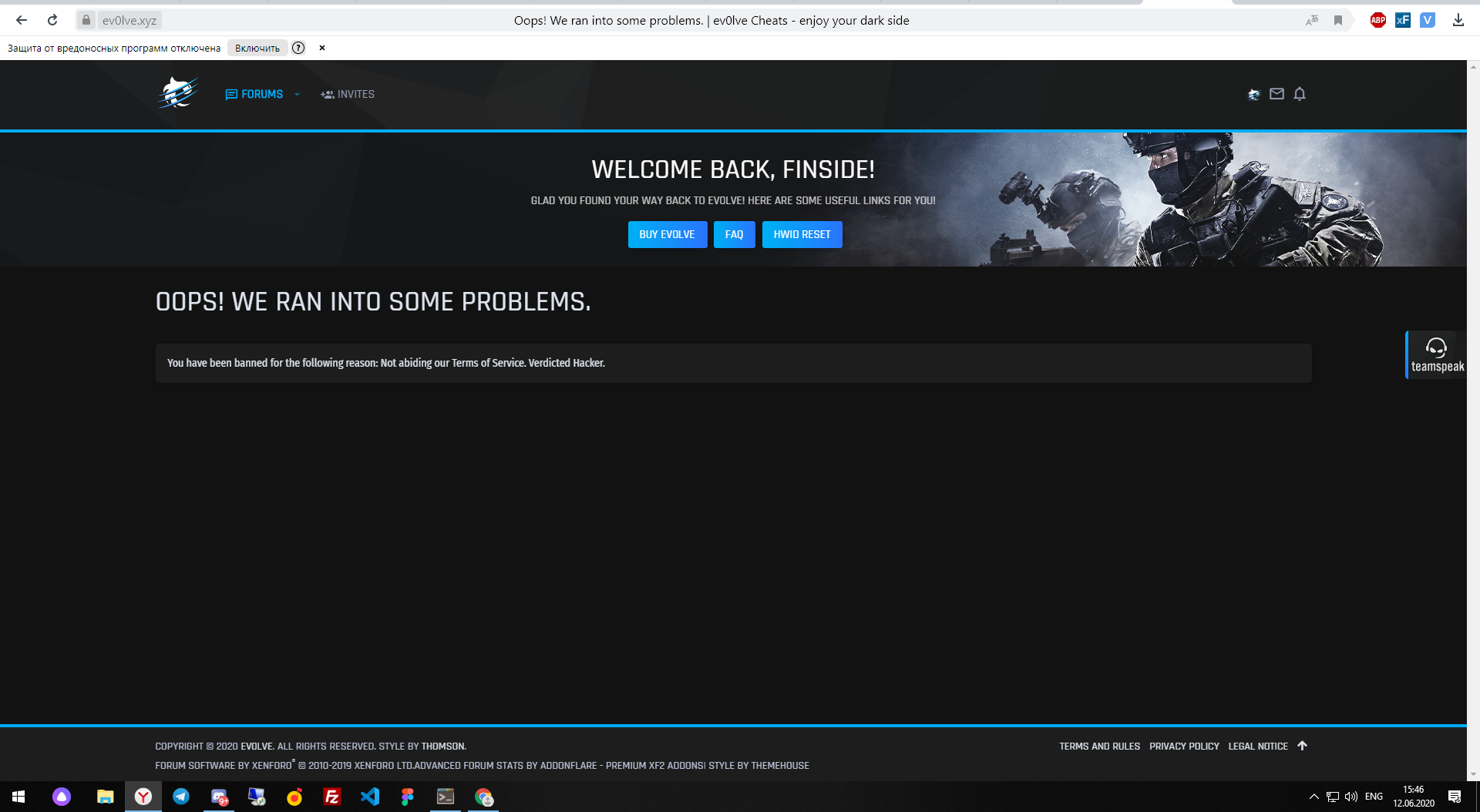This screenshot has height=812, width=1480.
Task: Open the FORUMS navigation tab
Action: point(254,94)
